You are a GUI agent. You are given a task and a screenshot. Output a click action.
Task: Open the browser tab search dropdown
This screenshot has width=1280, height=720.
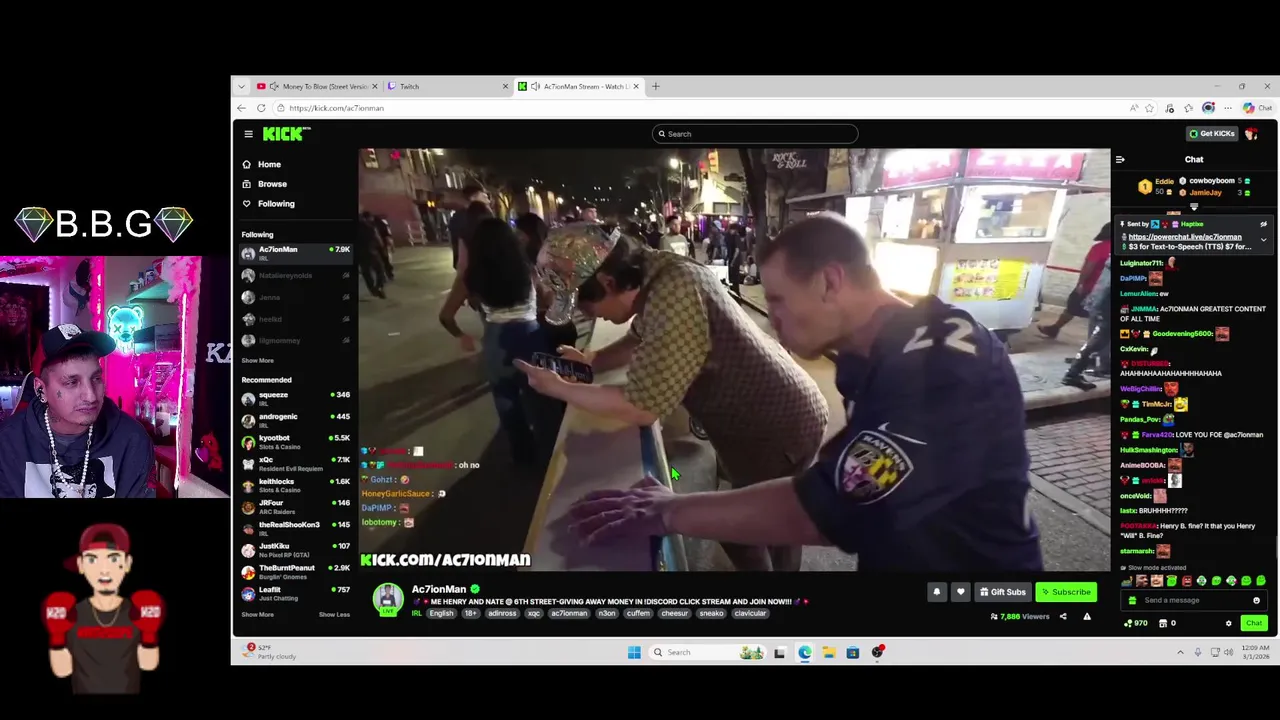(241, 86)
